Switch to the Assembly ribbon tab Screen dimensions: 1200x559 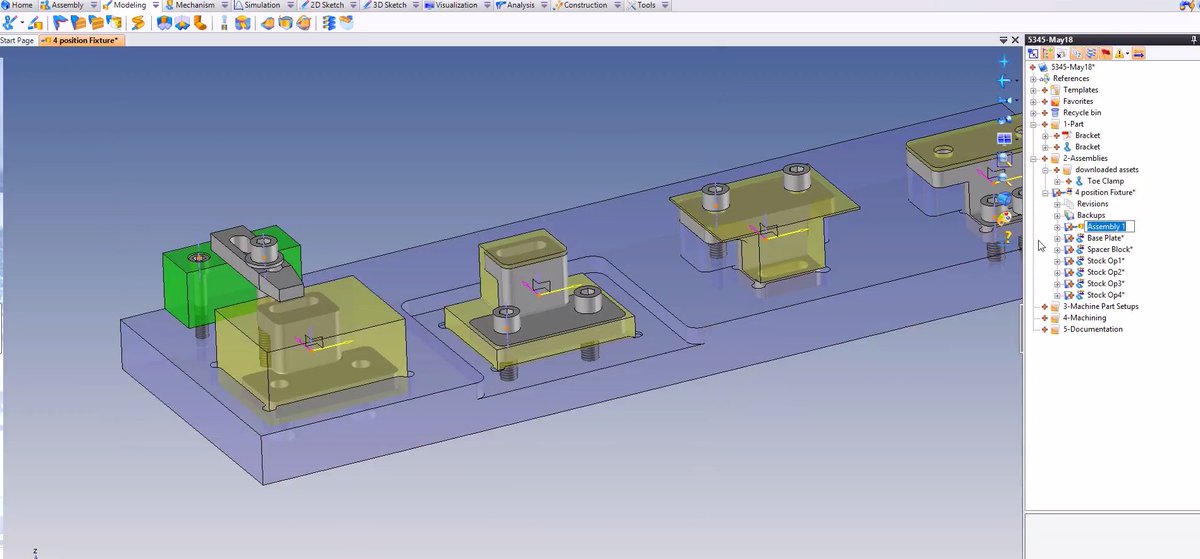[62, 5]
